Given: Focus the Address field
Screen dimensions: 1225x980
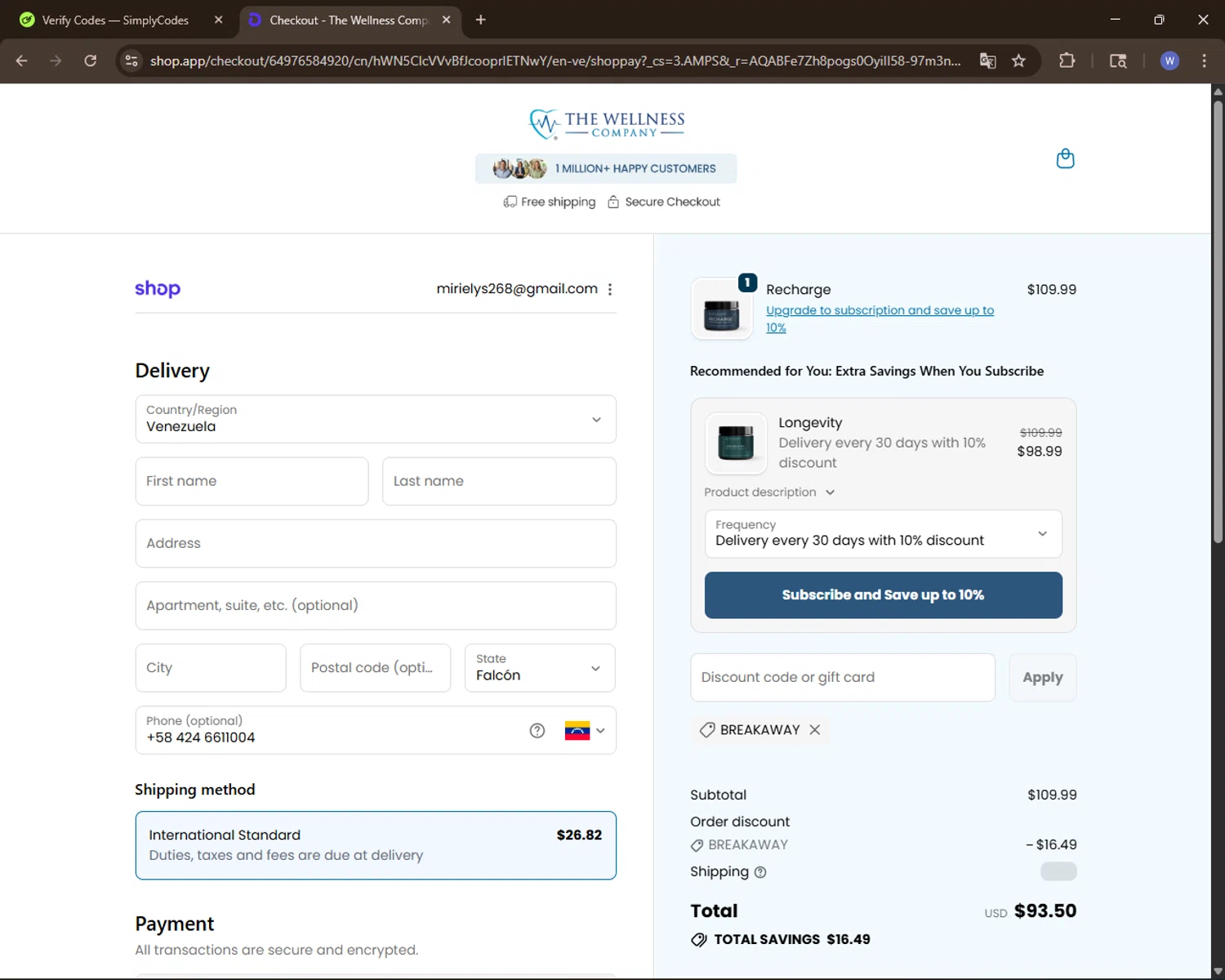Looking at the screenshot, I should point(376,544).
